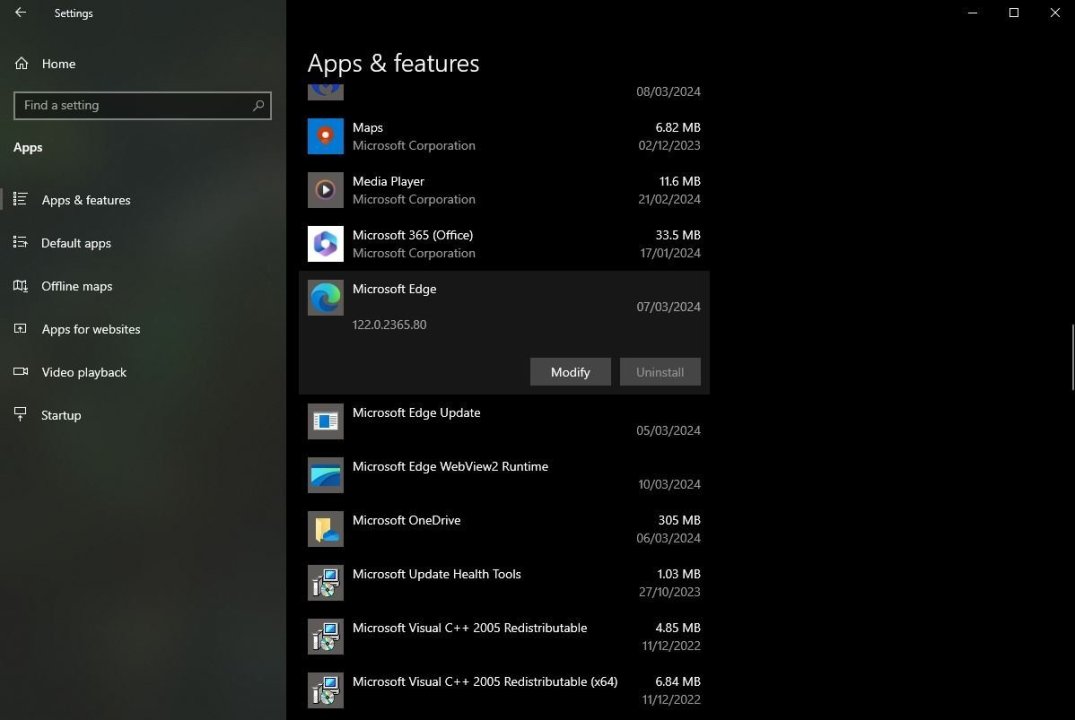Click the Microsoft 365 (Office) icon
The image size is (1075, 720).
tap(325, 244)
